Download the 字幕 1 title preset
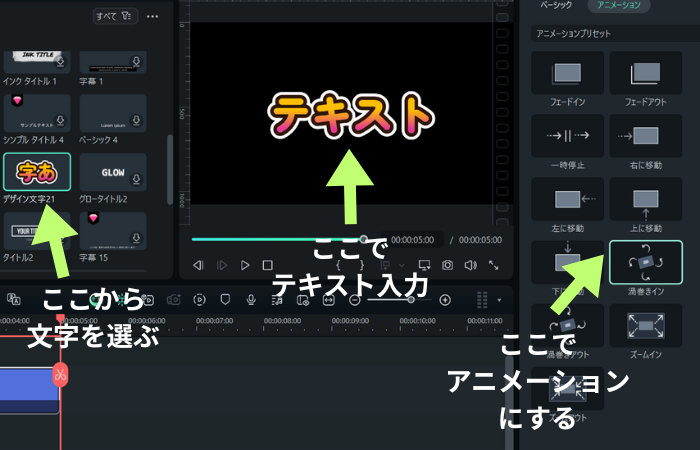Screen dimensions: 700x450 136,61
